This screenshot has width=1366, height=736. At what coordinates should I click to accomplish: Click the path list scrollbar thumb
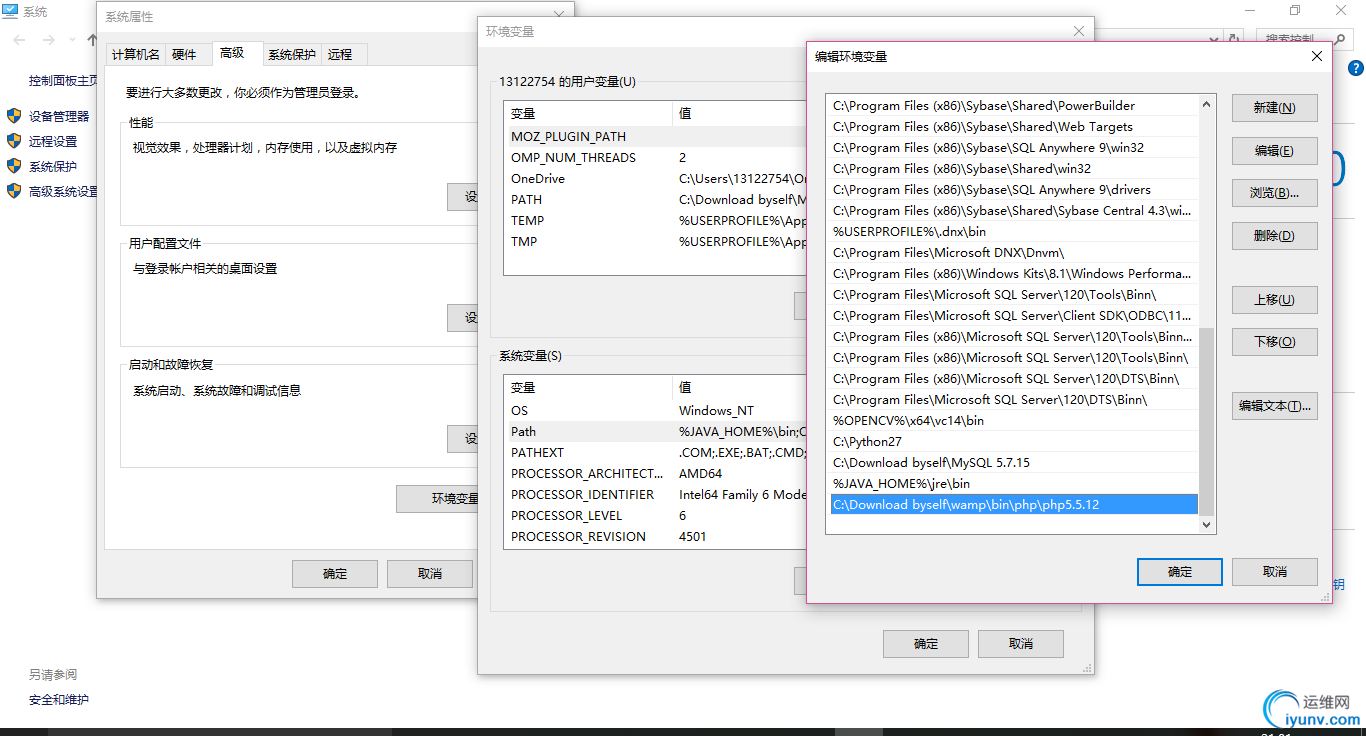tap(1206, 421)
